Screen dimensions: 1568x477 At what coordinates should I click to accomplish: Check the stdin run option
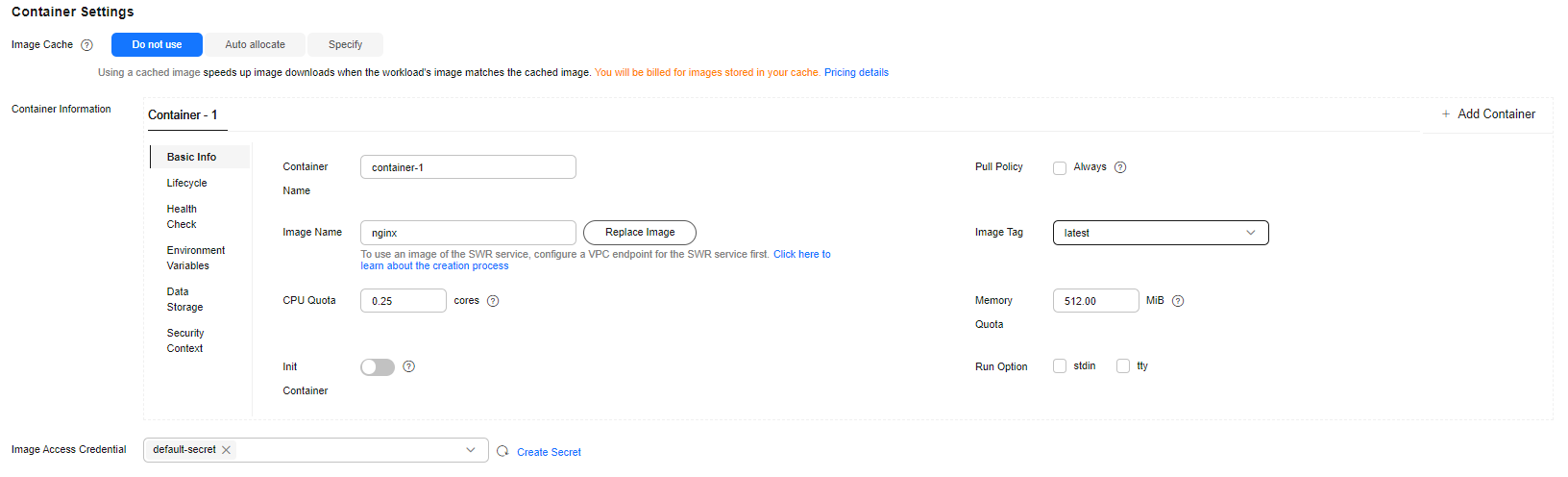click(x=1060, y=366)
